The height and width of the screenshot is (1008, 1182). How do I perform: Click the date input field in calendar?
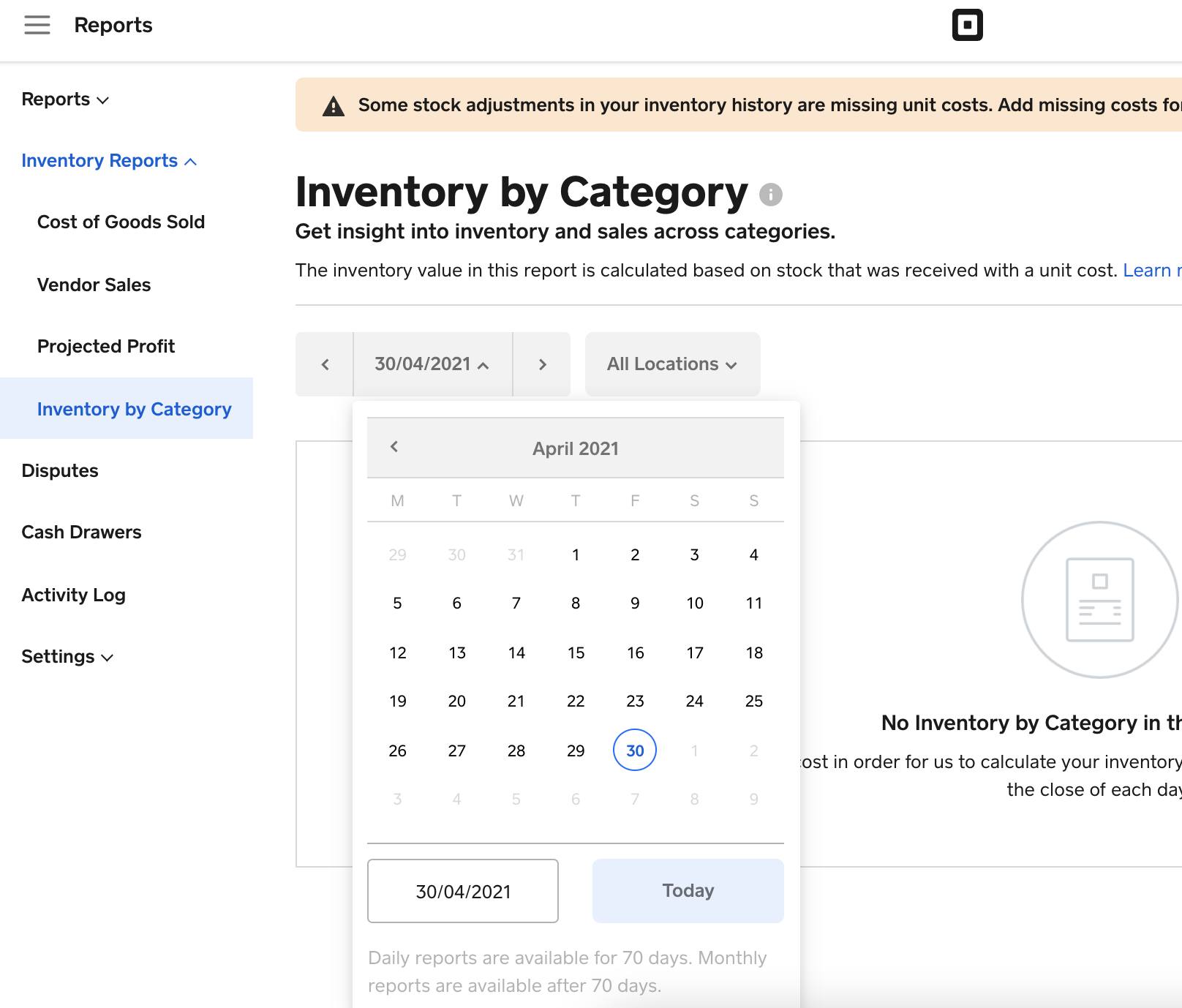[463, 891]
